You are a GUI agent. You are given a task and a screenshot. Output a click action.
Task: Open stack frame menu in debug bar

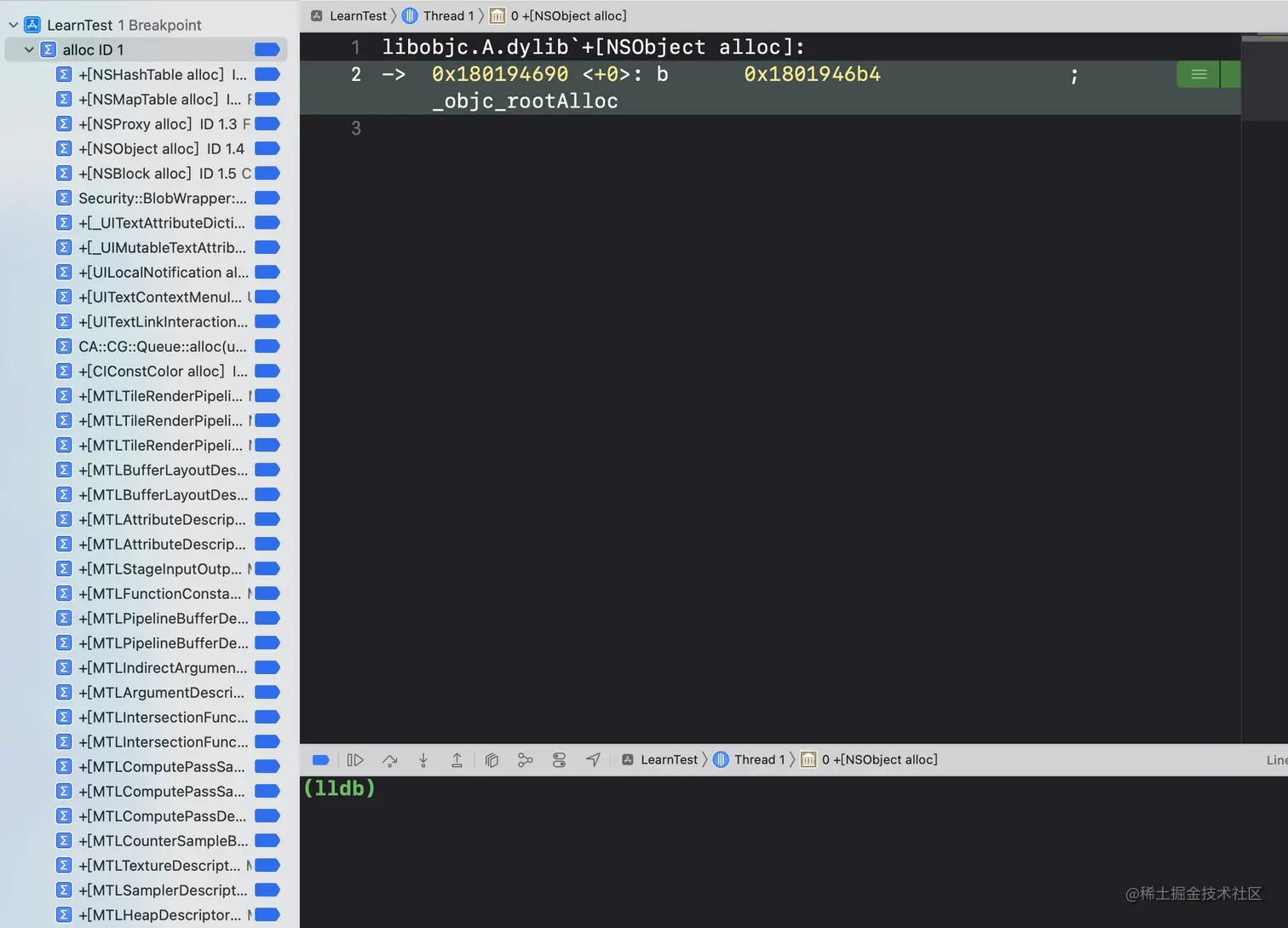coord(879,759)
